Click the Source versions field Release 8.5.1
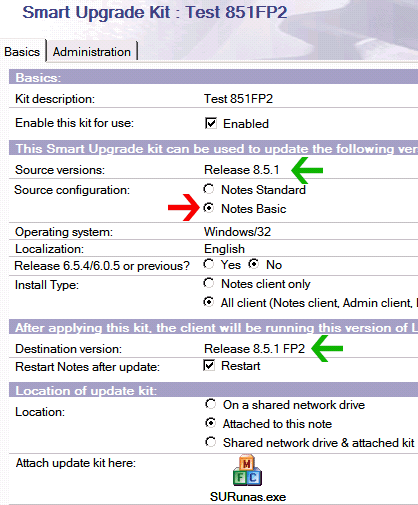Image resolution: width=418 pixels, height=505 pixels. click(x=242, y=170)
